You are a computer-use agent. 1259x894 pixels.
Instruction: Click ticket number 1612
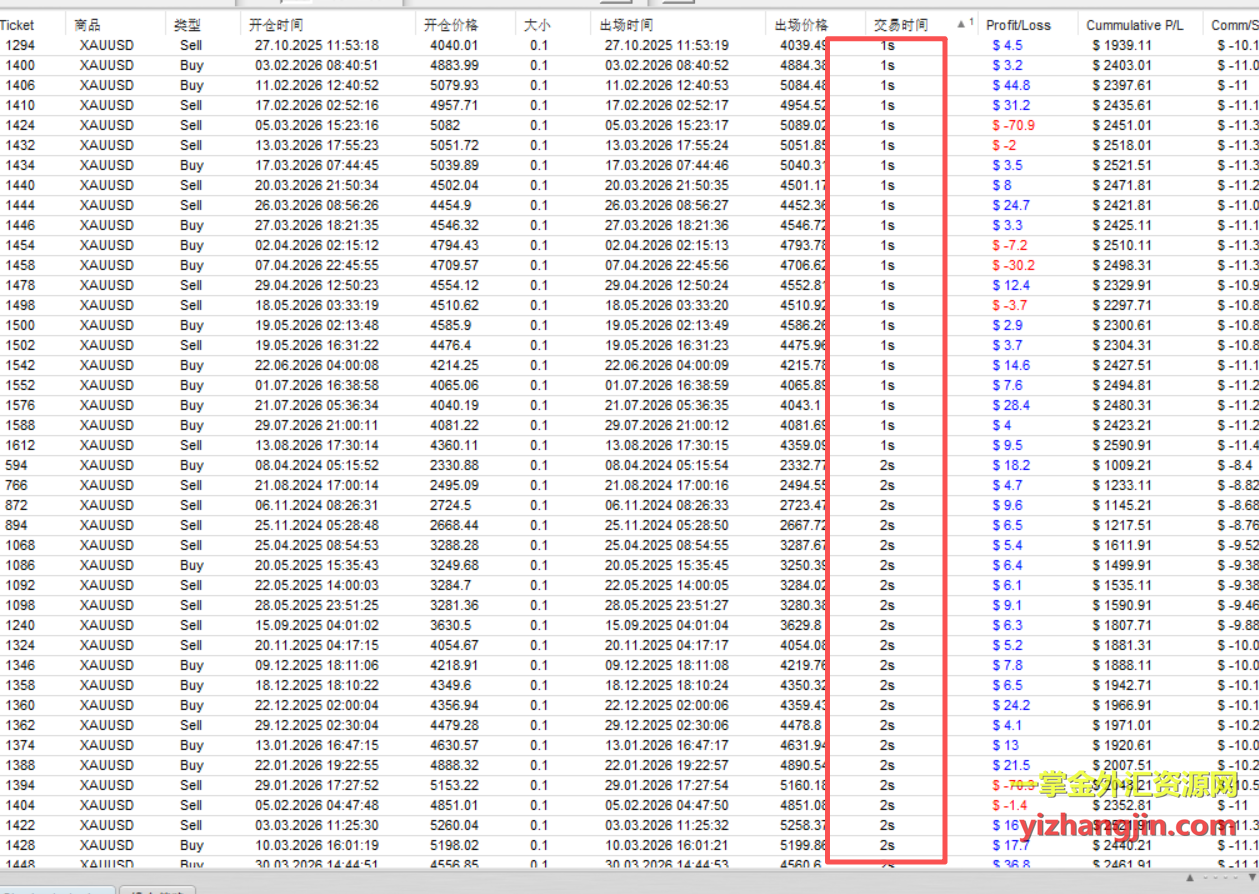point(19,445)
